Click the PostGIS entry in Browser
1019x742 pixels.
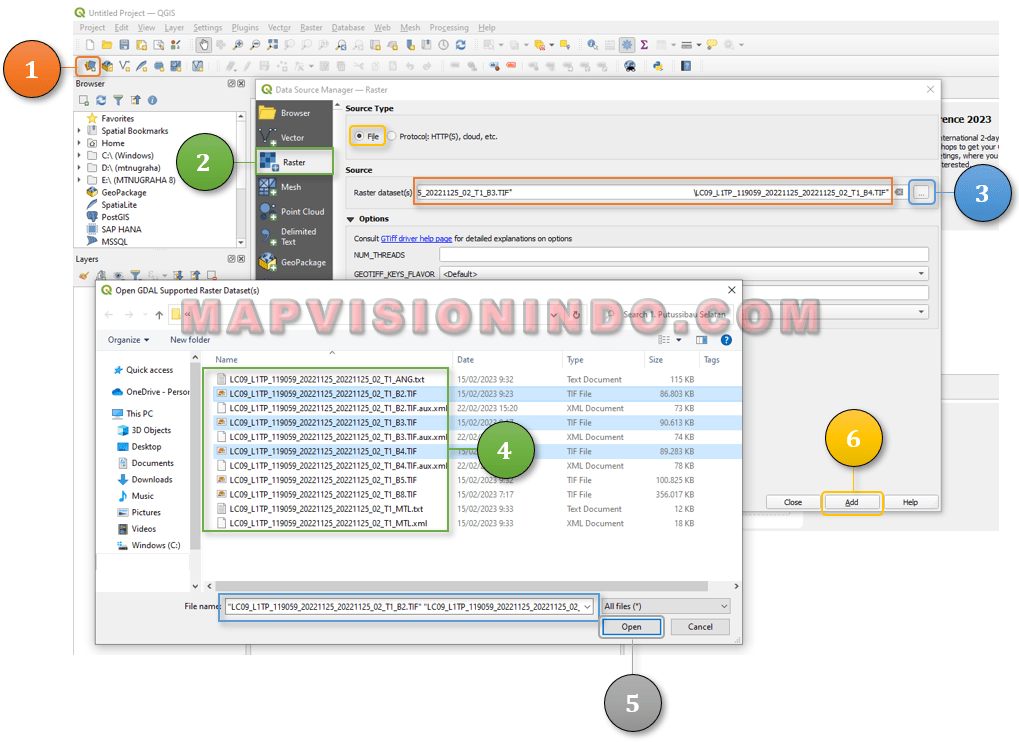coord(115,217)
